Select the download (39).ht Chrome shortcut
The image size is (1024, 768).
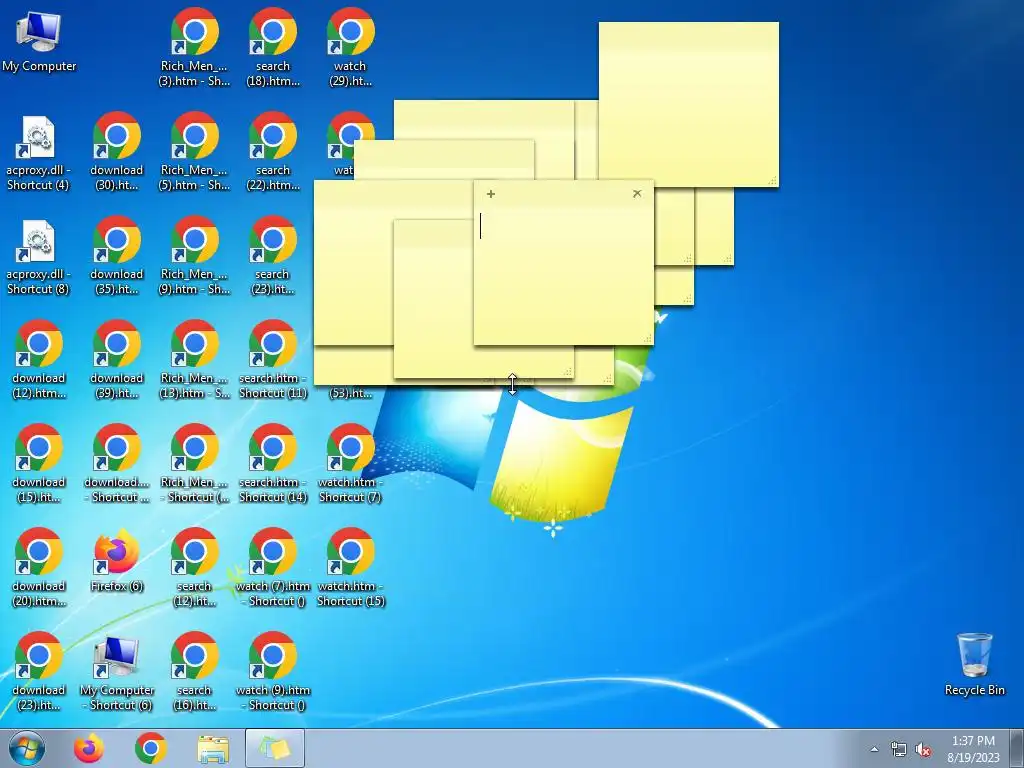117,360
